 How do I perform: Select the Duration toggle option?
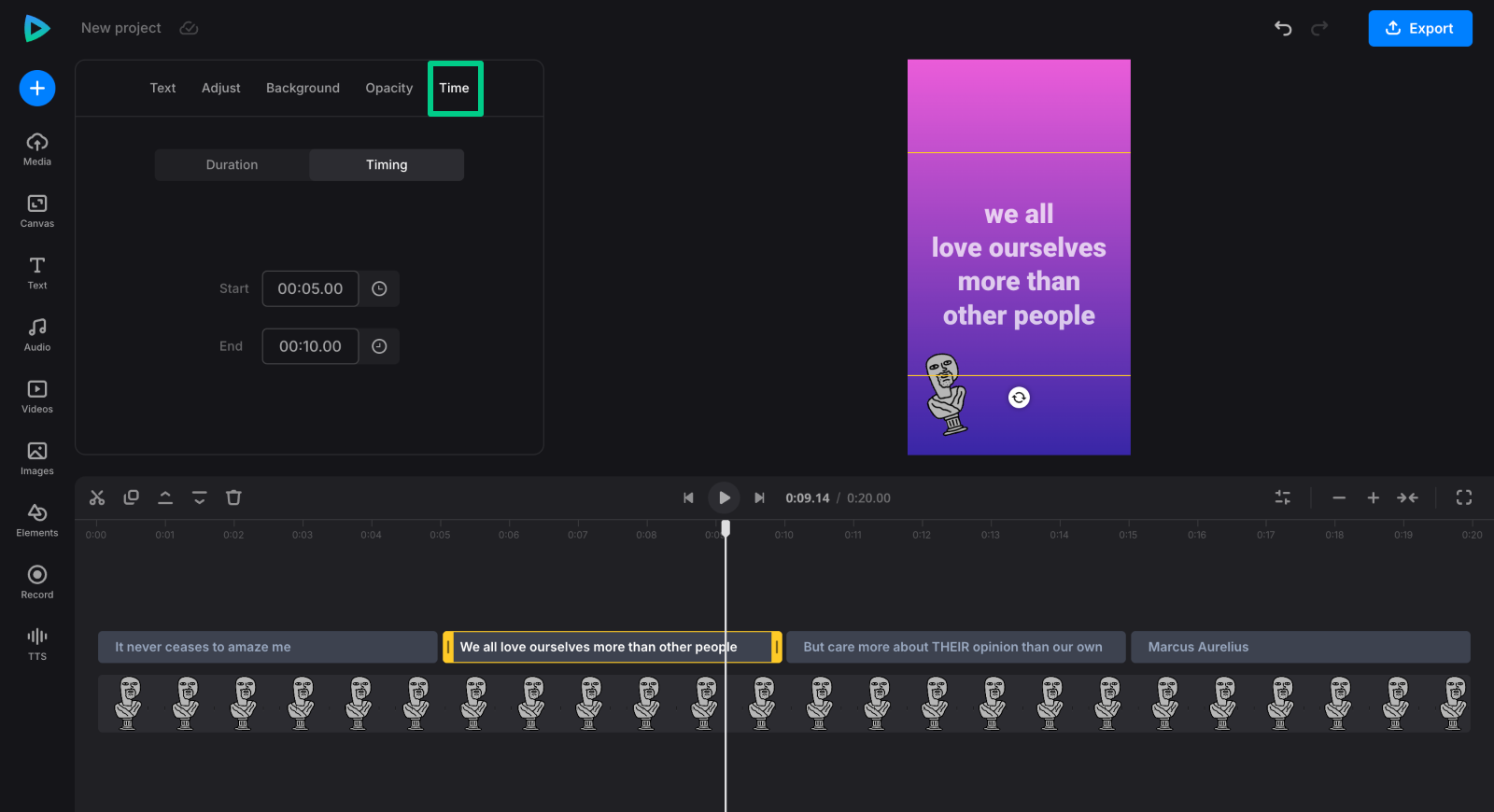pos(232,164)
